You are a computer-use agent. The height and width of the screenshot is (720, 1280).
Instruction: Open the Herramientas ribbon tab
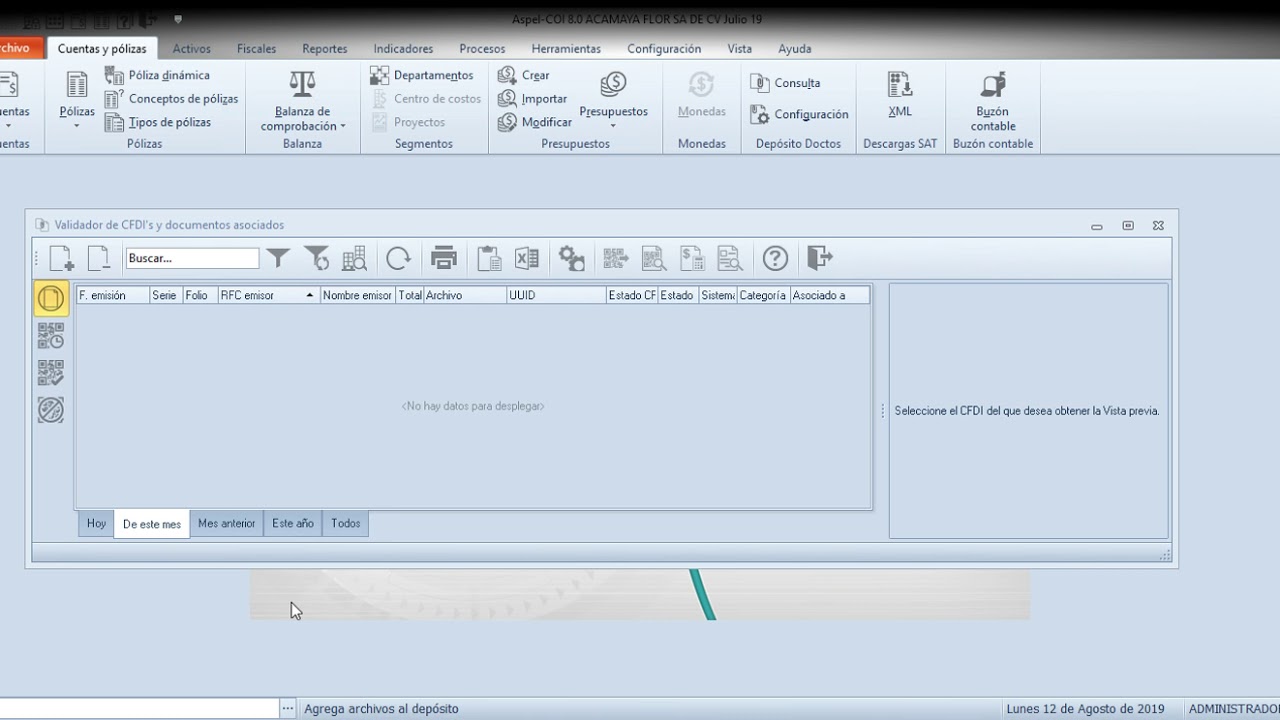tap(566, 48)
